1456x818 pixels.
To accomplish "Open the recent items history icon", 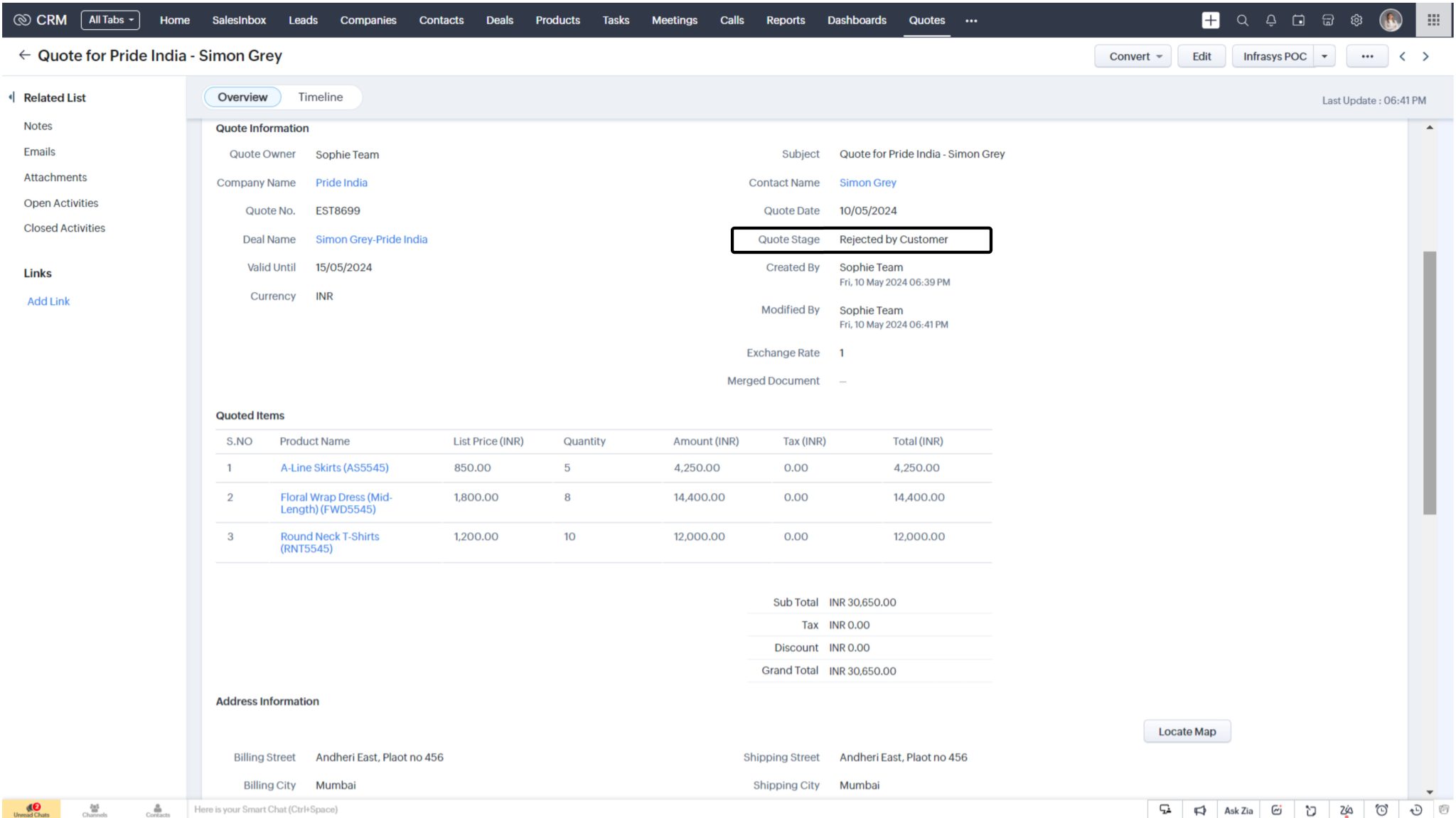I will point(1415,809).
